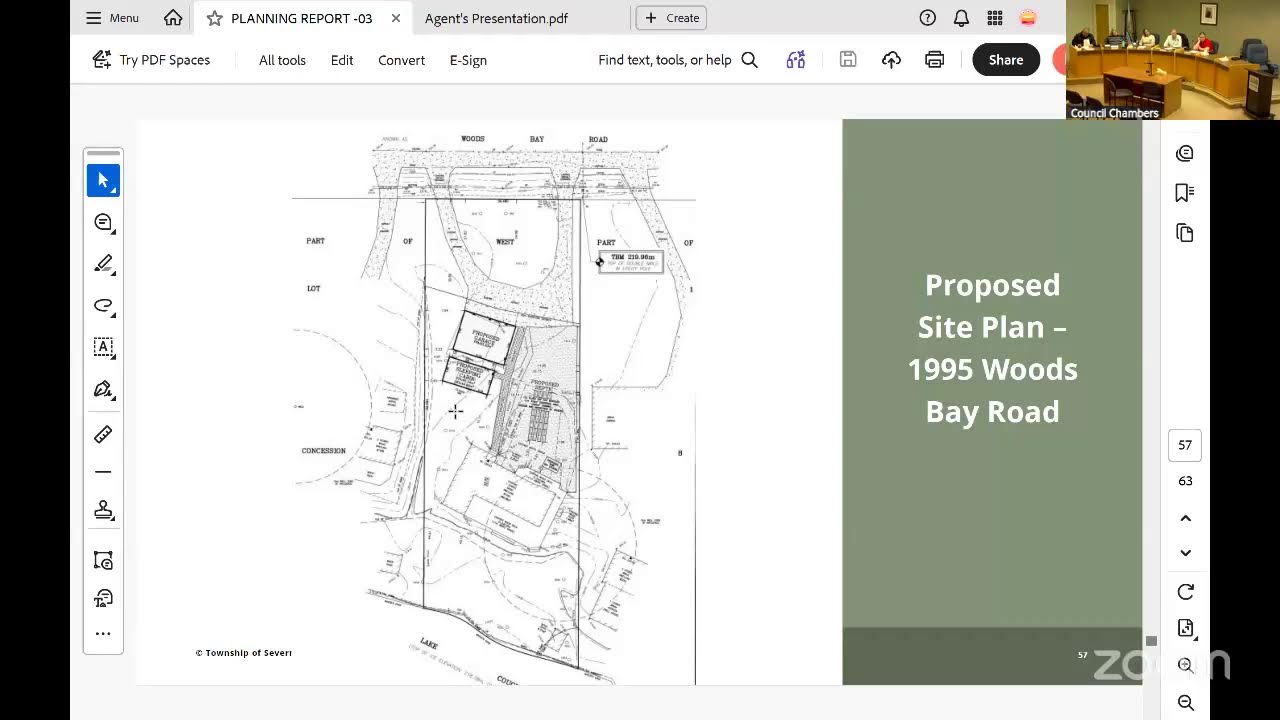Click the current page number 57 field
Image resolution: width=1280 pixels, height=720 pixels.
(x=1185, y=445)
